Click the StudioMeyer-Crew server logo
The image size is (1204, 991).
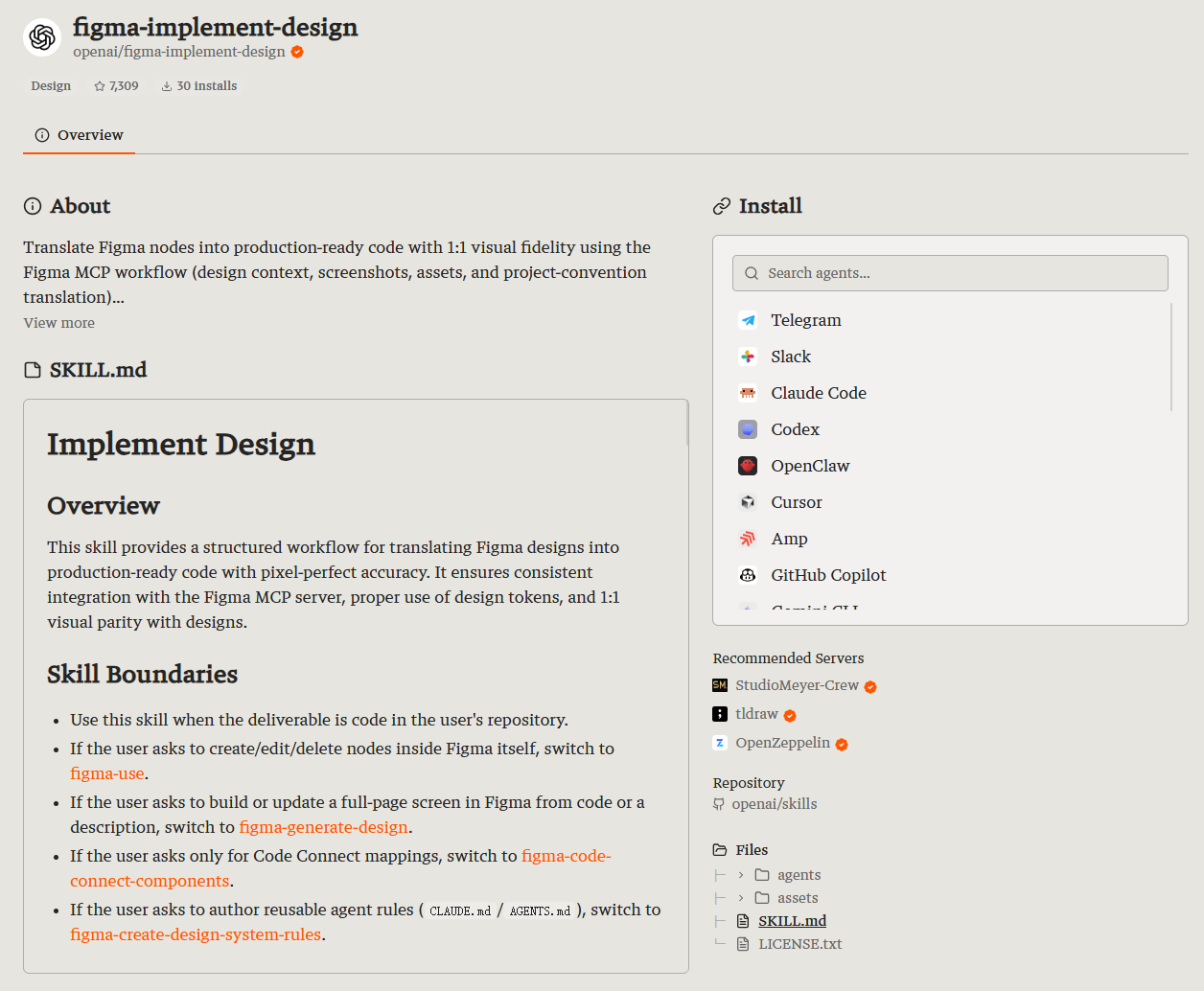[720, 685]
